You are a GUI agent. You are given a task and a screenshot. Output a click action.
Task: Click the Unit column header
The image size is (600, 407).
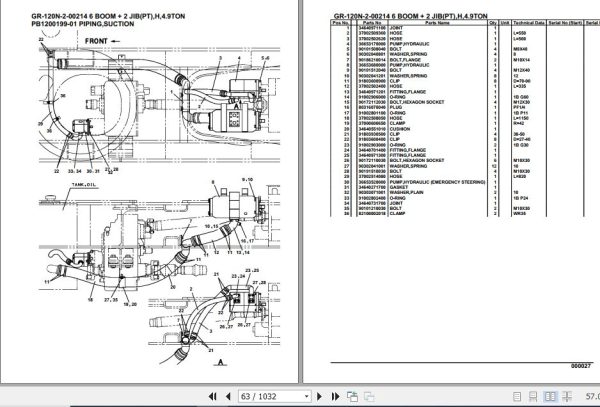(505, 23)
